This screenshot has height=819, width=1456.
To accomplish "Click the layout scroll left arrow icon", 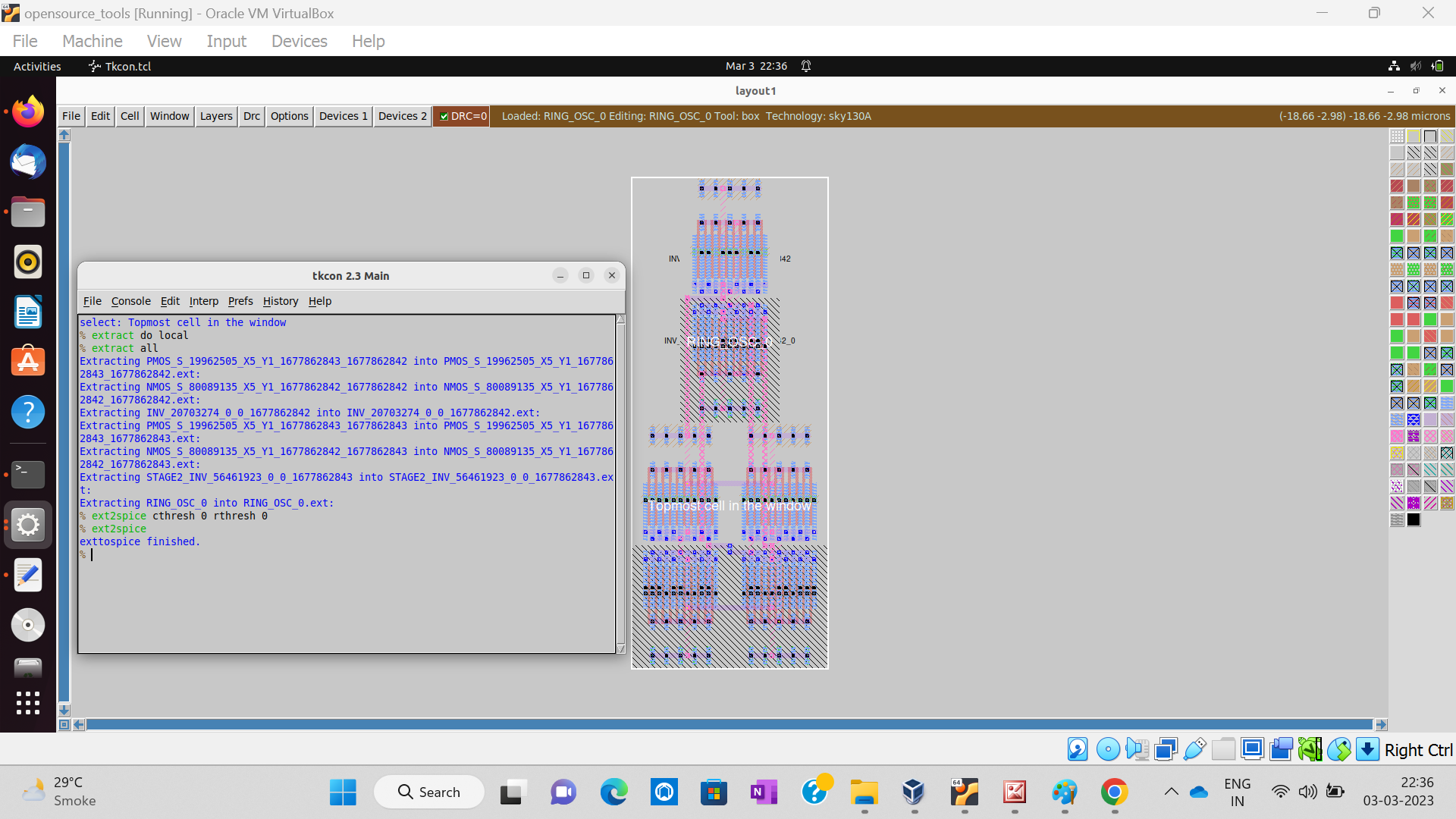I will [79, 725].
